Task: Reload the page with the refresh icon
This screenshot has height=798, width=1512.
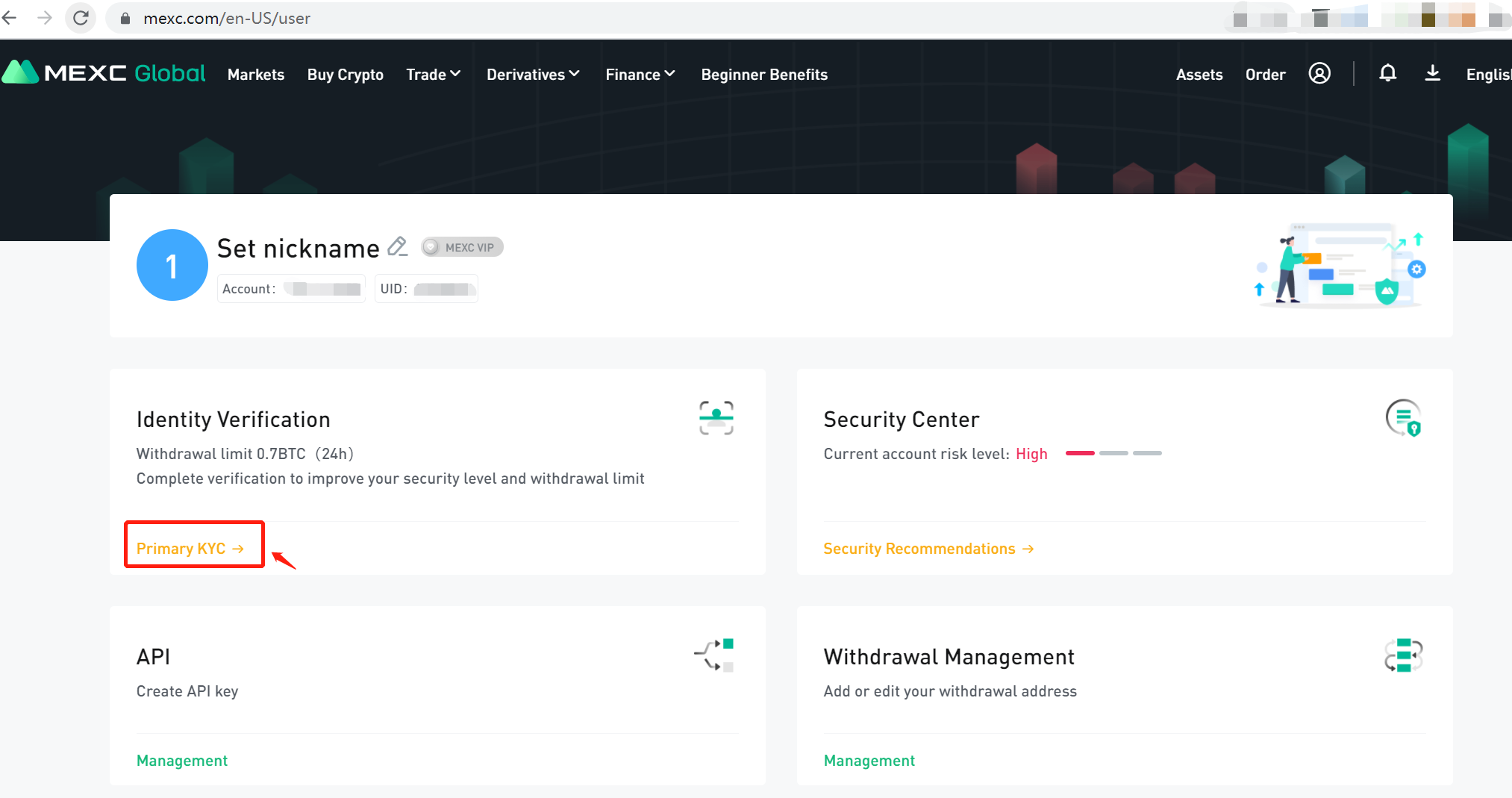Action: tap(81, 18)
